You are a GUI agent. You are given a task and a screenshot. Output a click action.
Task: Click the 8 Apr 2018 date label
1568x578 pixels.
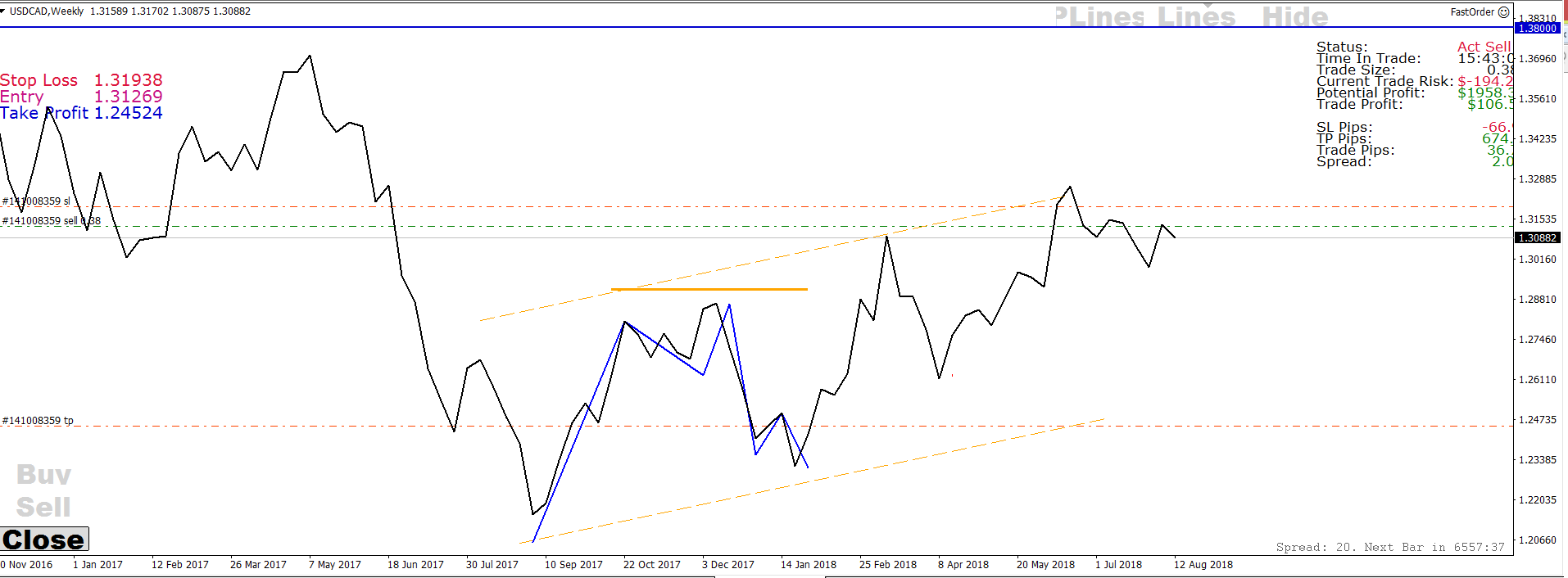(963, 565)
